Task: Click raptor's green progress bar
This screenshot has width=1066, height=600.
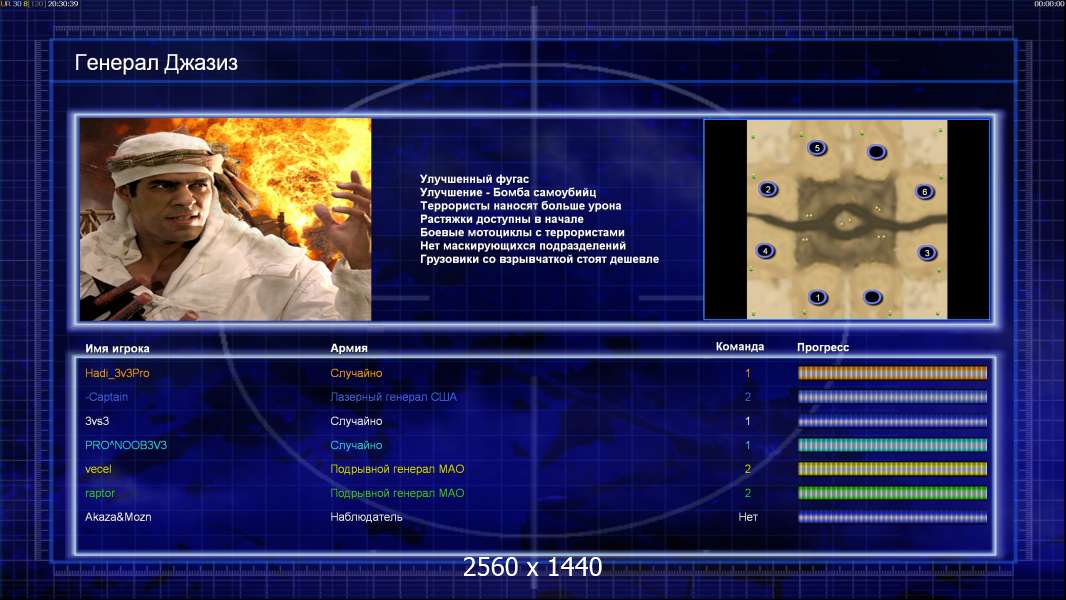Action: (892, 493)
